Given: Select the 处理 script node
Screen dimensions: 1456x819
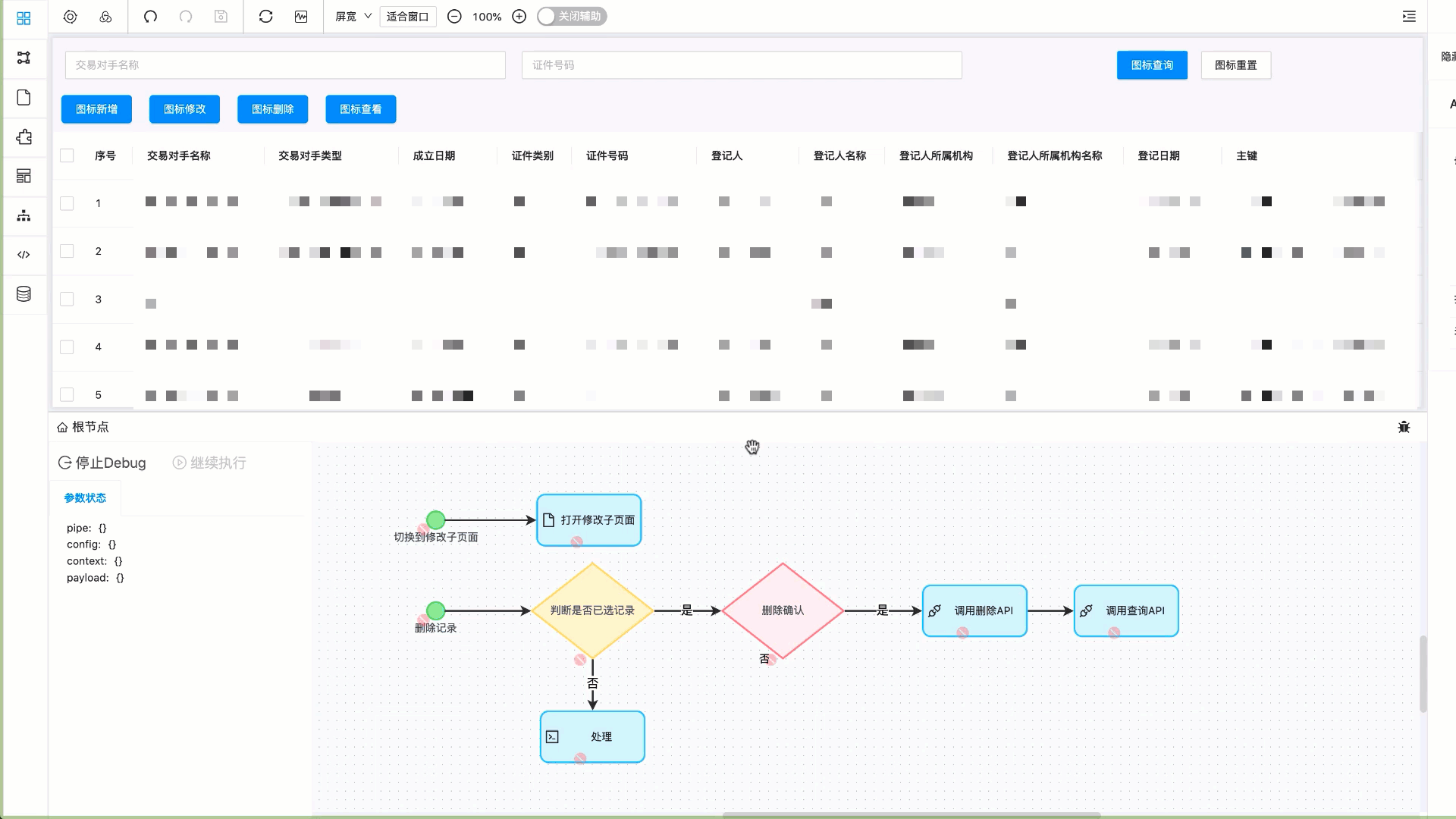Looking at the screenshot, I should click(x=592, y=736).
